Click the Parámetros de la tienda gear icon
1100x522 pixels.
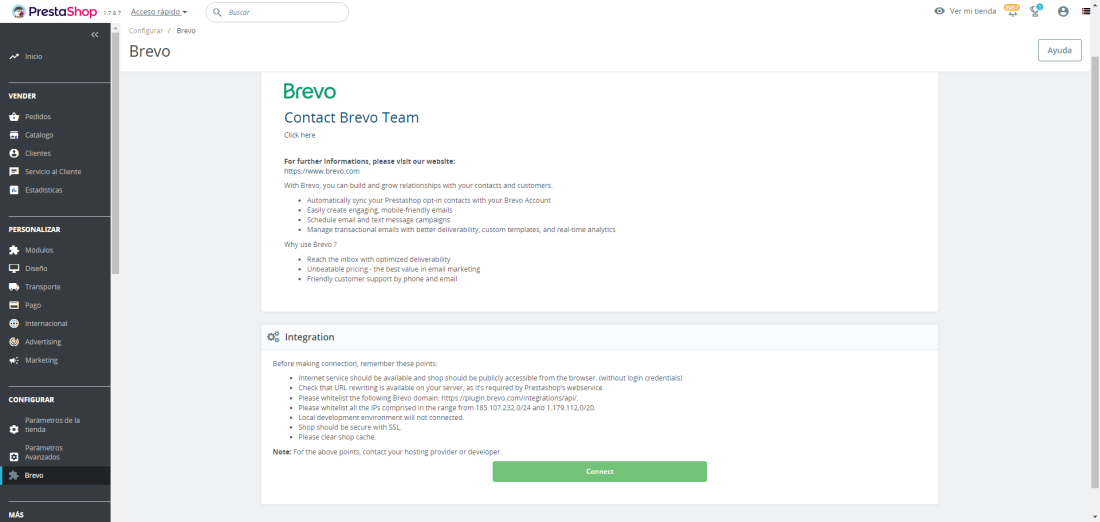pos(14,429)
